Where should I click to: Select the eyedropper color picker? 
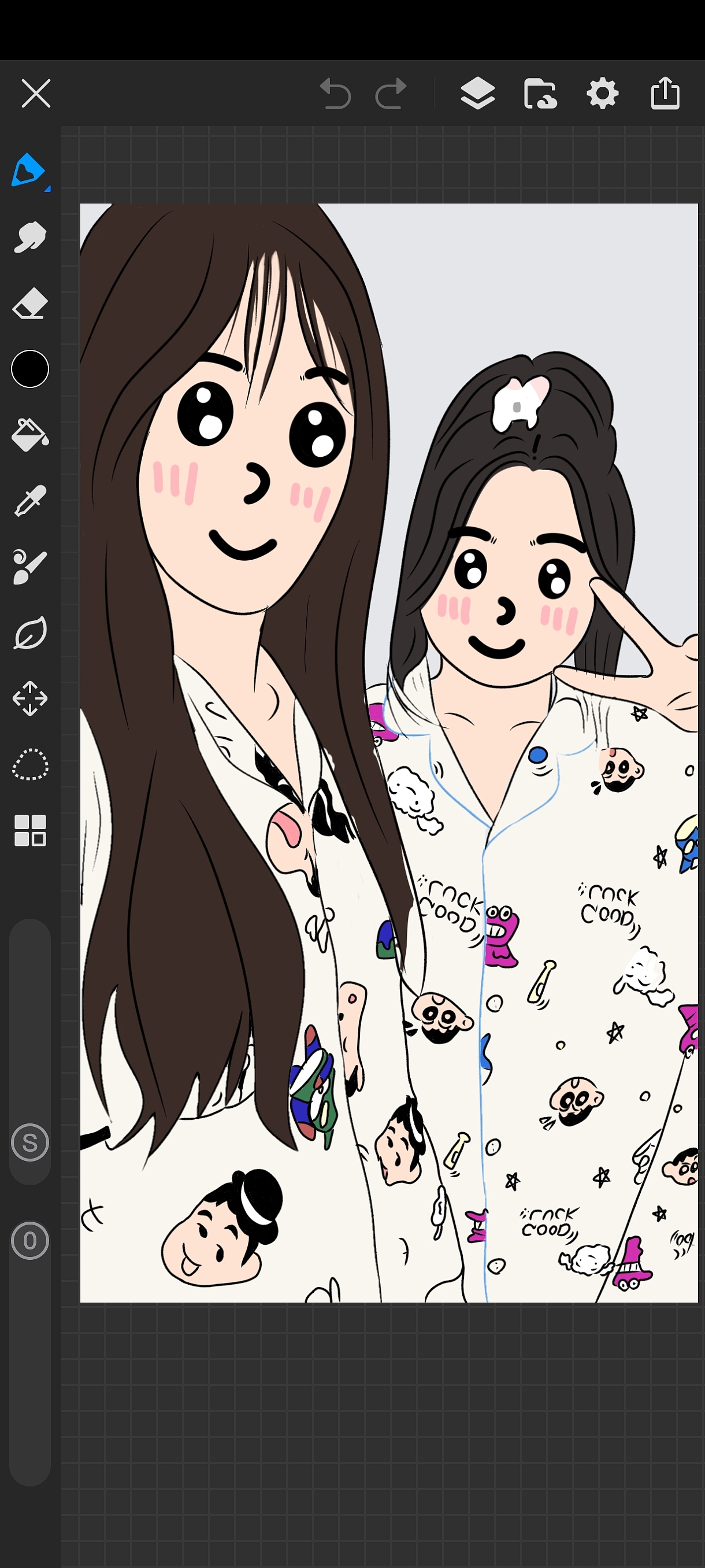click(30, 501)
